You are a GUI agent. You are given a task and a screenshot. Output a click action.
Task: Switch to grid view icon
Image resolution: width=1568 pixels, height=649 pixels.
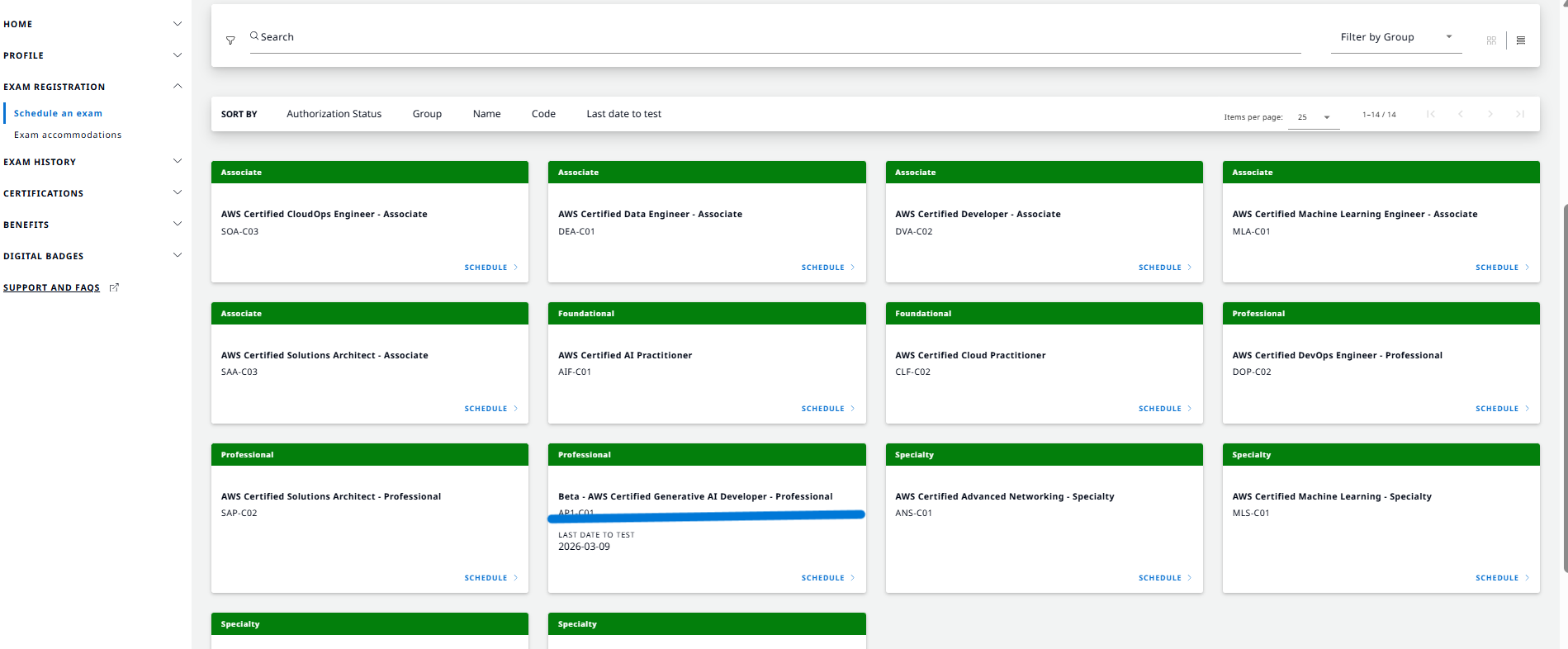tap(1491, 40)
